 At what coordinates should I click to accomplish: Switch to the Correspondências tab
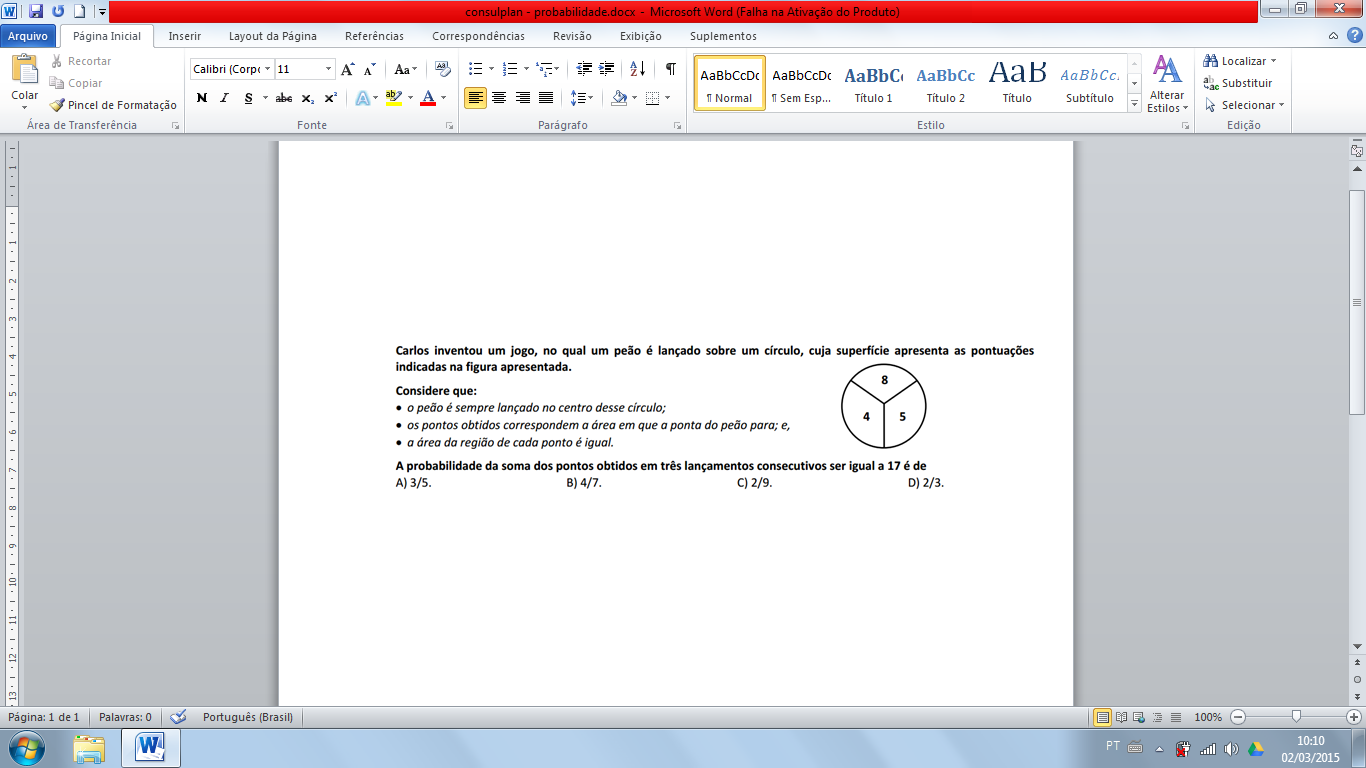coord(479,36)
